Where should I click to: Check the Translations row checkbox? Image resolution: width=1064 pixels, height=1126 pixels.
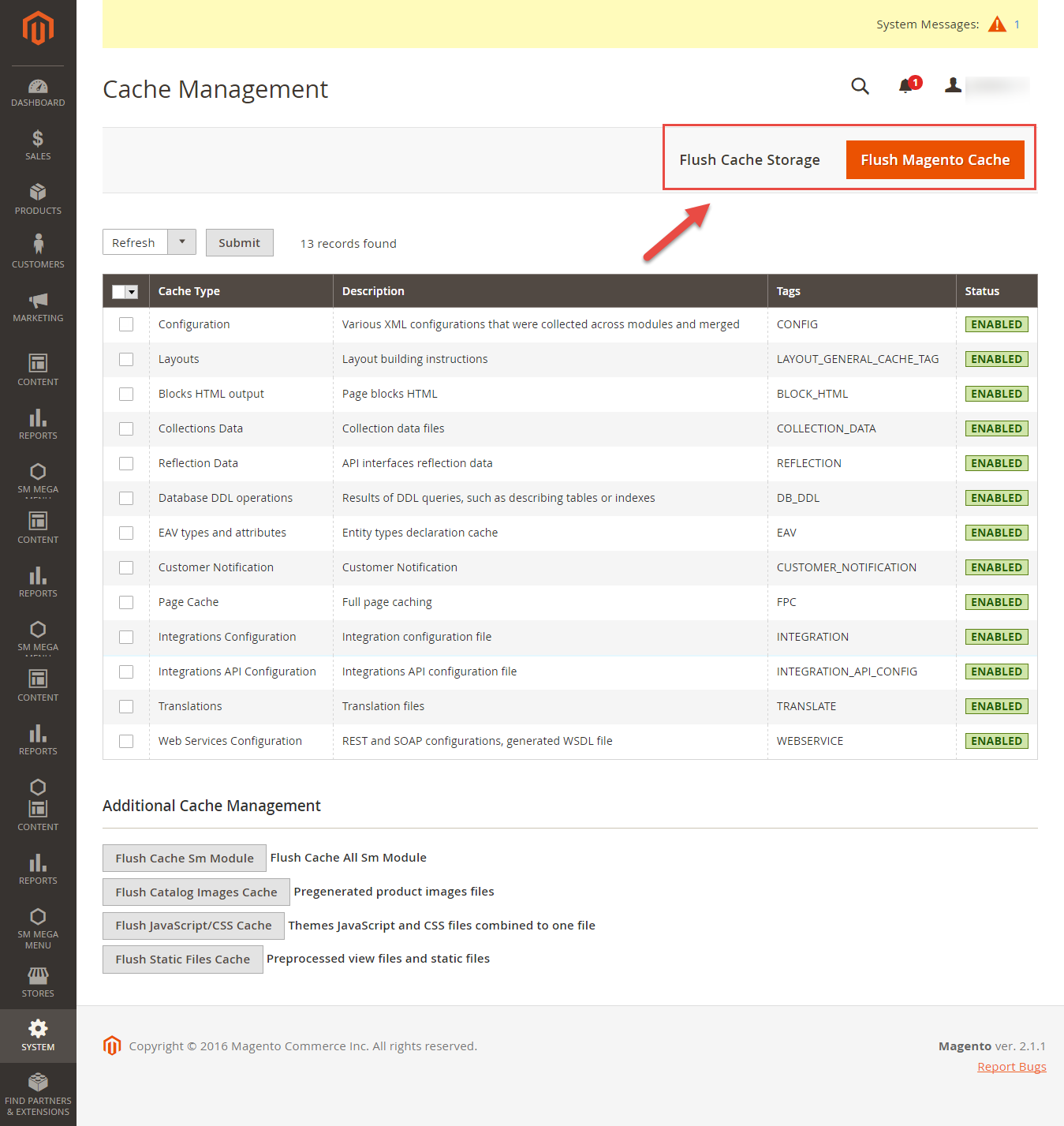[126, 706]
